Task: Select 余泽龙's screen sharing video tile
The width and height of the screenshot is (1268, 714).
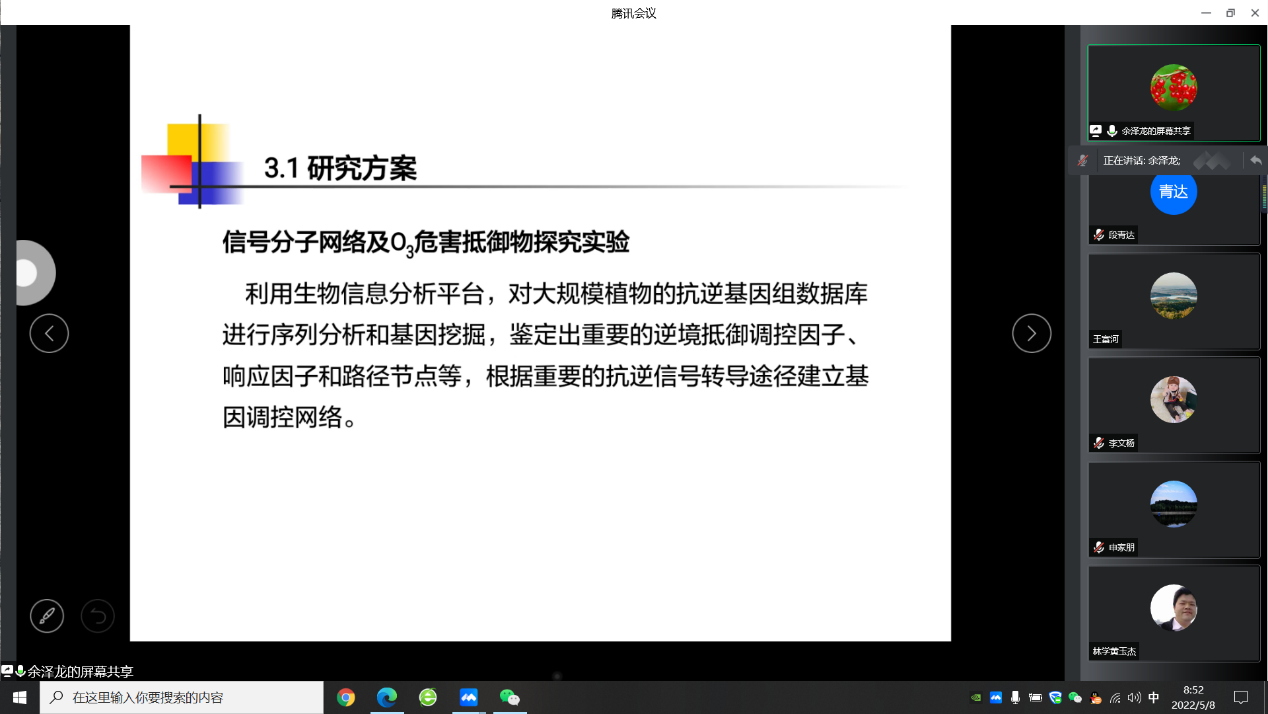Action: [x=1173, y=92]
